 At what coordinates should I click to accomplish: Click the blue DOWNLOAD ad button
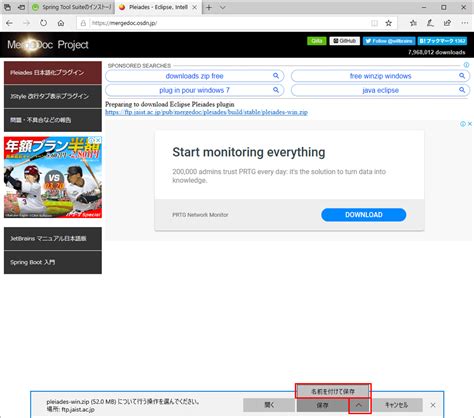pyautogui.click(x=364, y=215)
